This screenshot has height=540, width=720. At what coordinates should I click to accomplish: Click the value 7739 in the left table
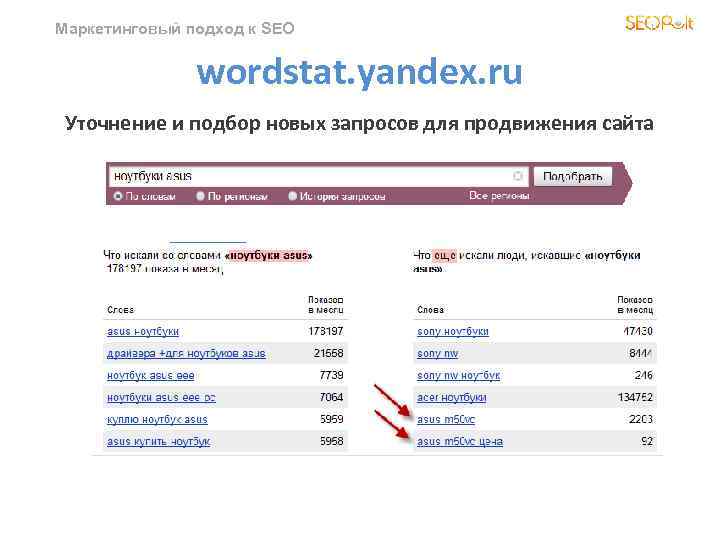coord(331,376)
